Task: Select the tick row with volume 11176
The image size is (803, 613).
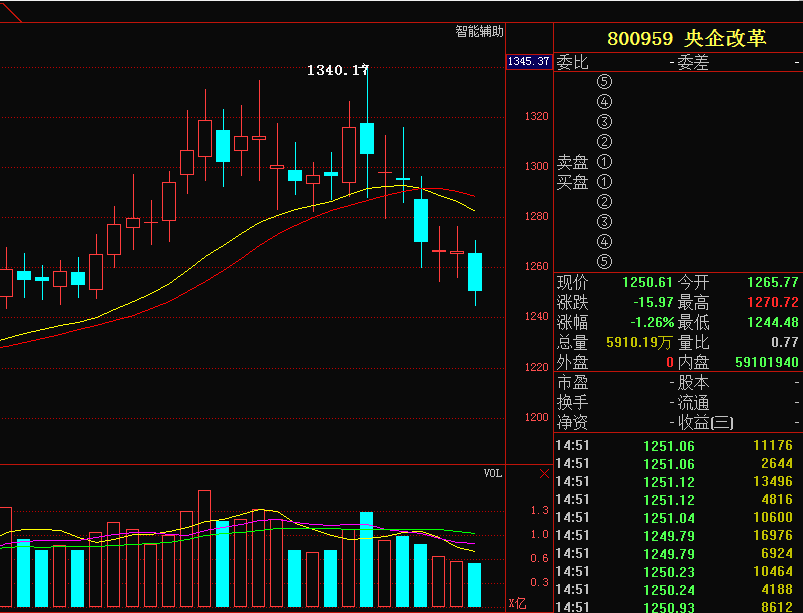Action: [x=677, y=446]
